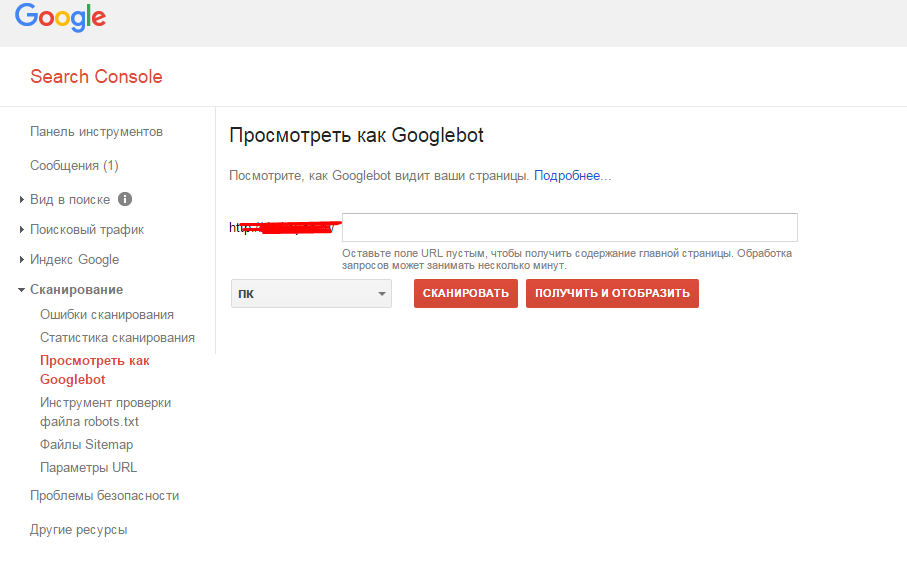The width and height of the screenshot is (907, 571).
Task: Open Проблемы безопасности
Action: click(x=104, y=495)
